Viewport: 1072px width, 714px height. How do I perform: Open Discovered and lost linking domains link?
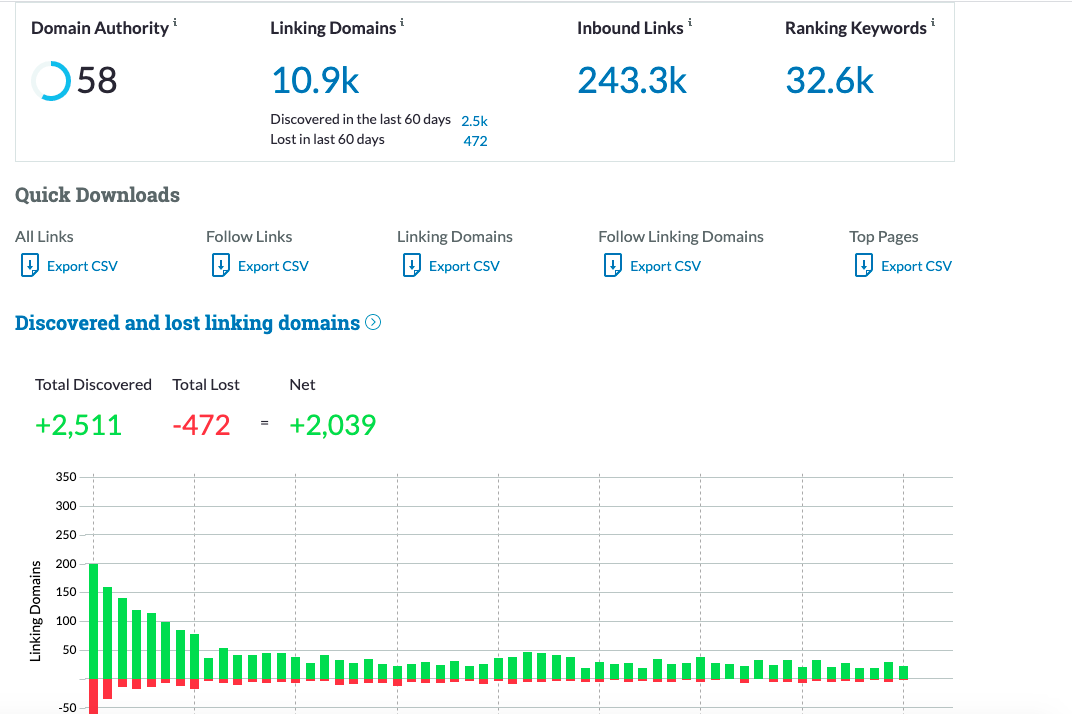pyautogui.click(x=187, y=323)
